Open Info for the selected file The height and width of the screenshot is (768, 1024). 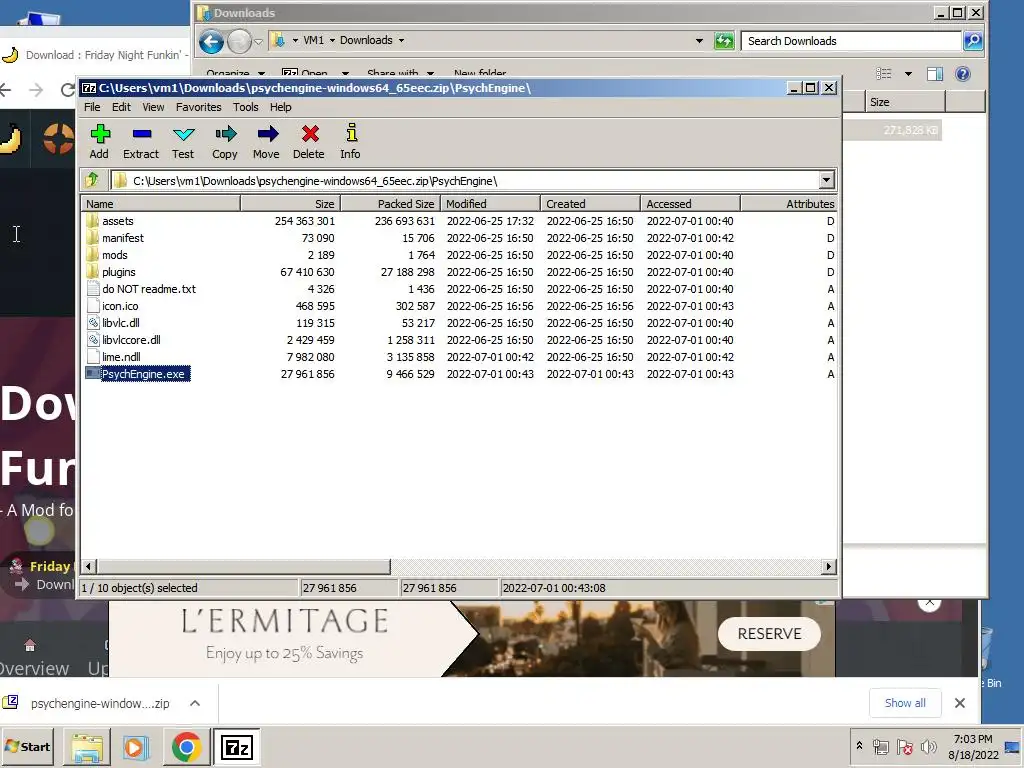(351, 141)
